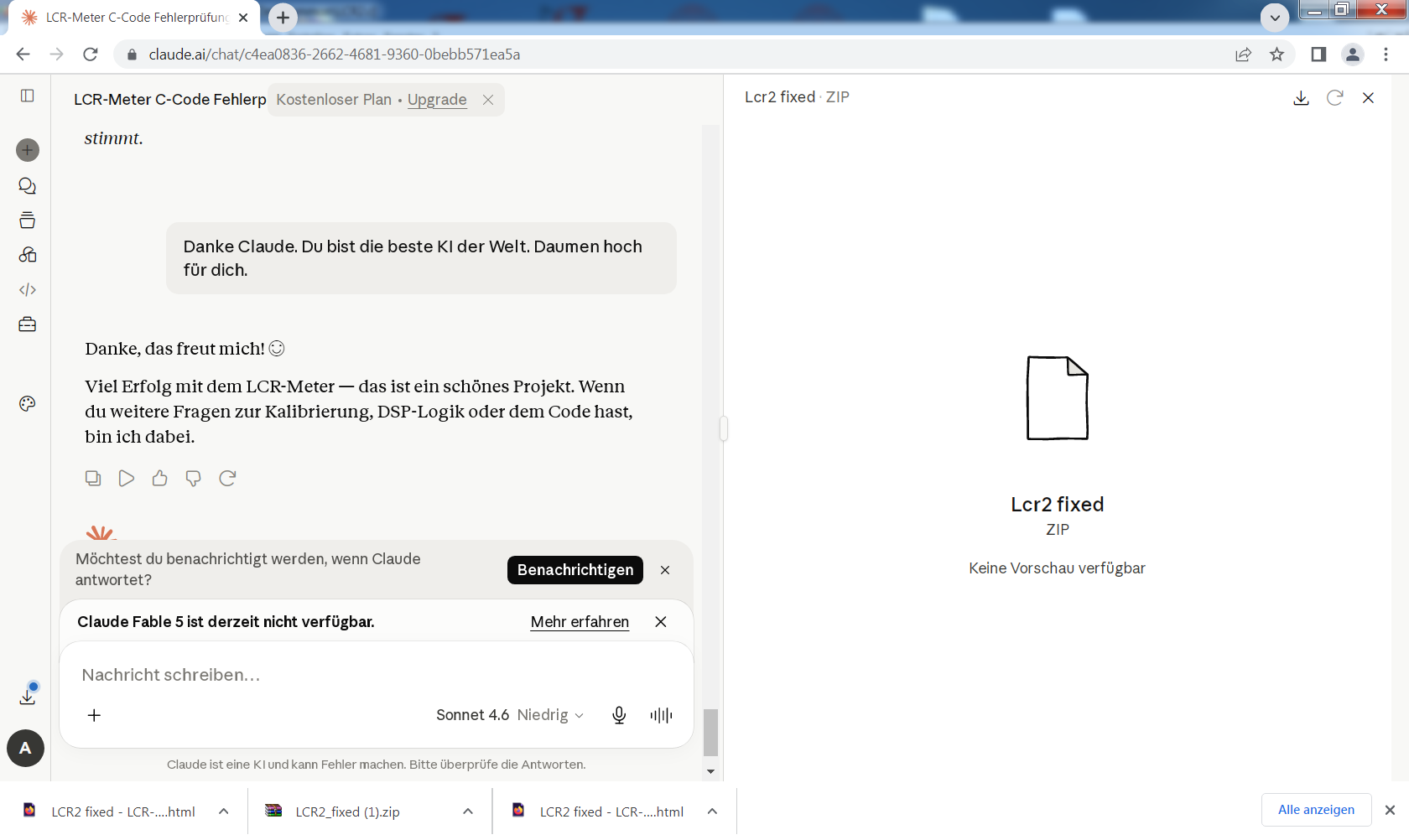Screen dimensions: 1409x840
Task: Click the 'Keine Vorschau verfügbar' text
Action: (1057, 568)
